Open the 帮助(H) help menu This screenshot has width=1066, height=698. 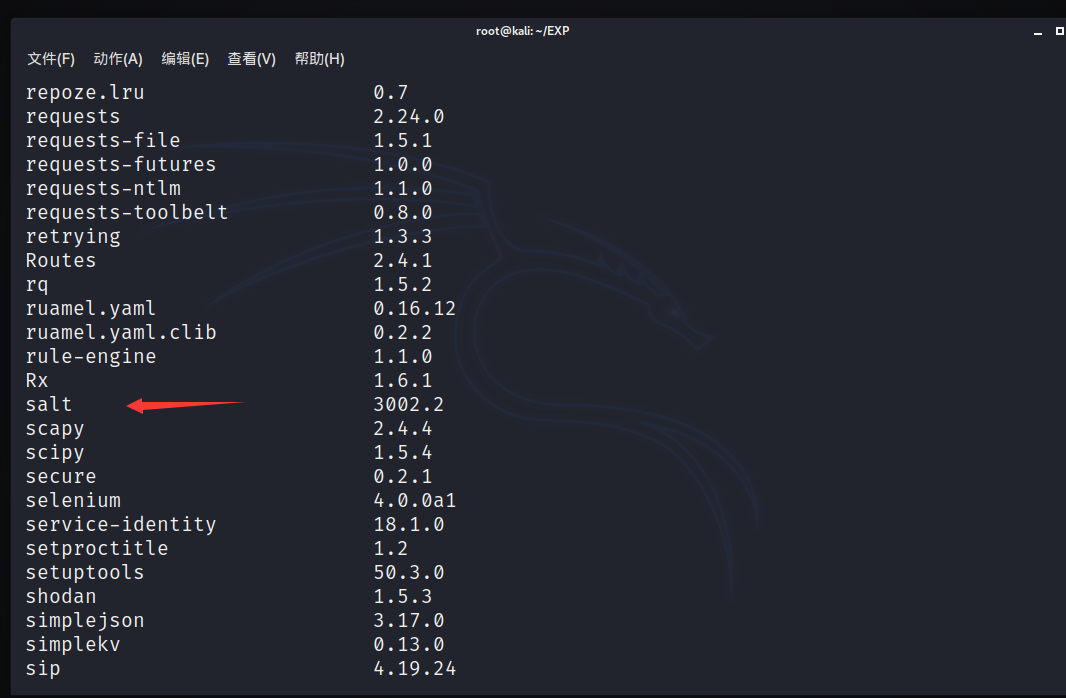tap(319, 59)
